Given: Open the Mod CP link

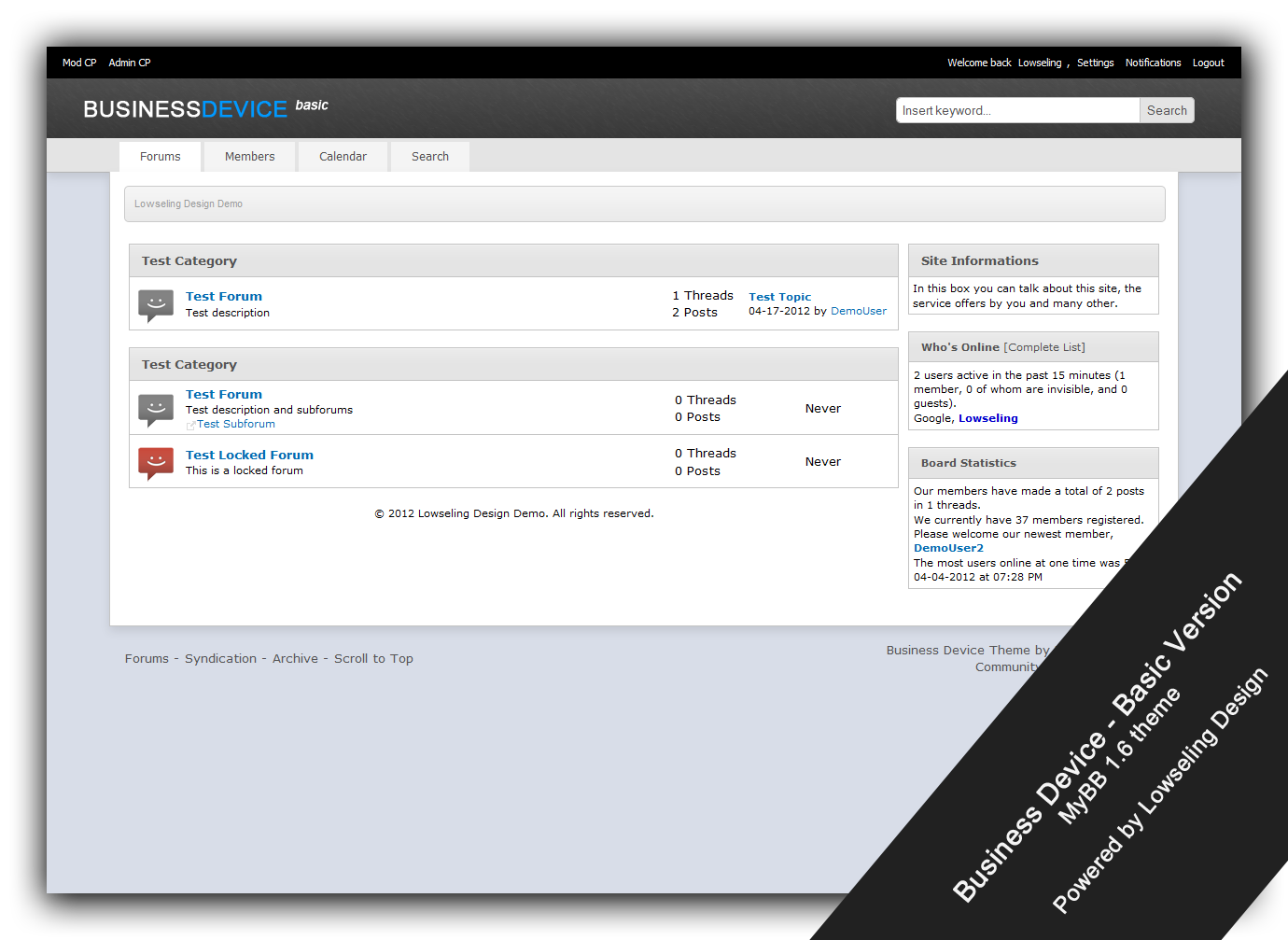Looking at the screenshot, I should tap(79, 63).
